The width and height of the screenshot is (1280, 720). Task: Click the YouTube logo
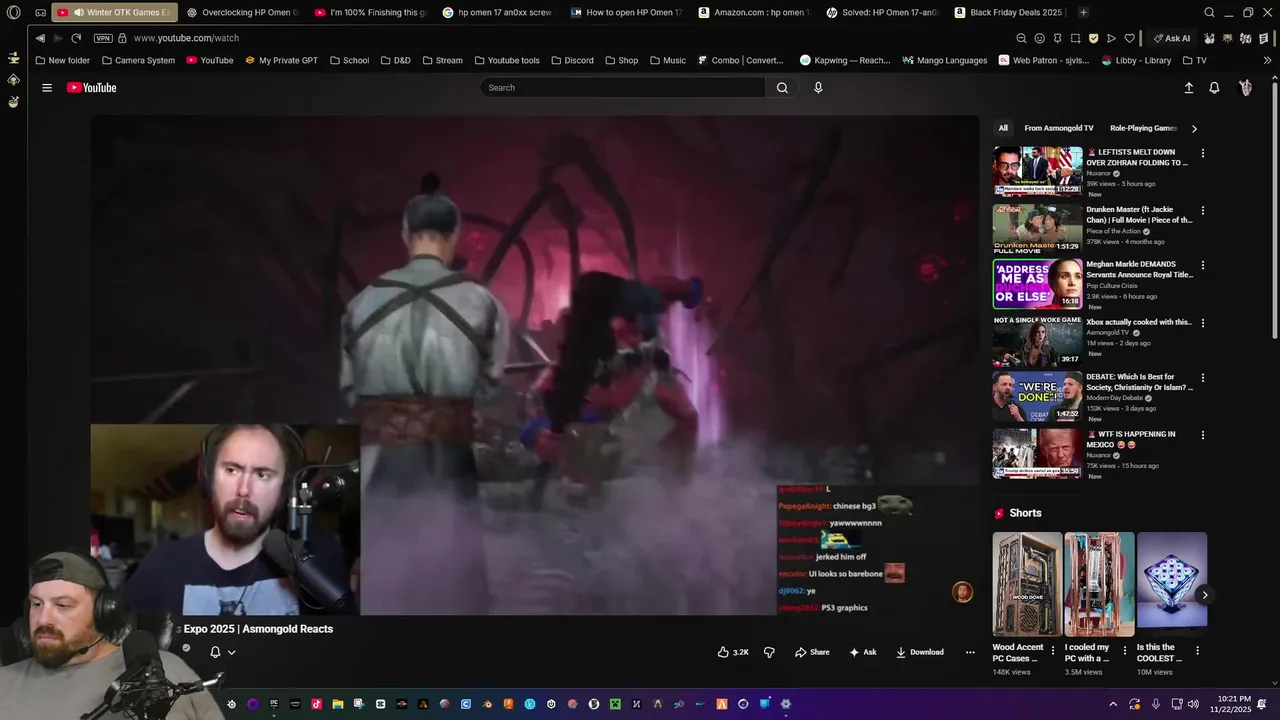click(x=91, y=88)
